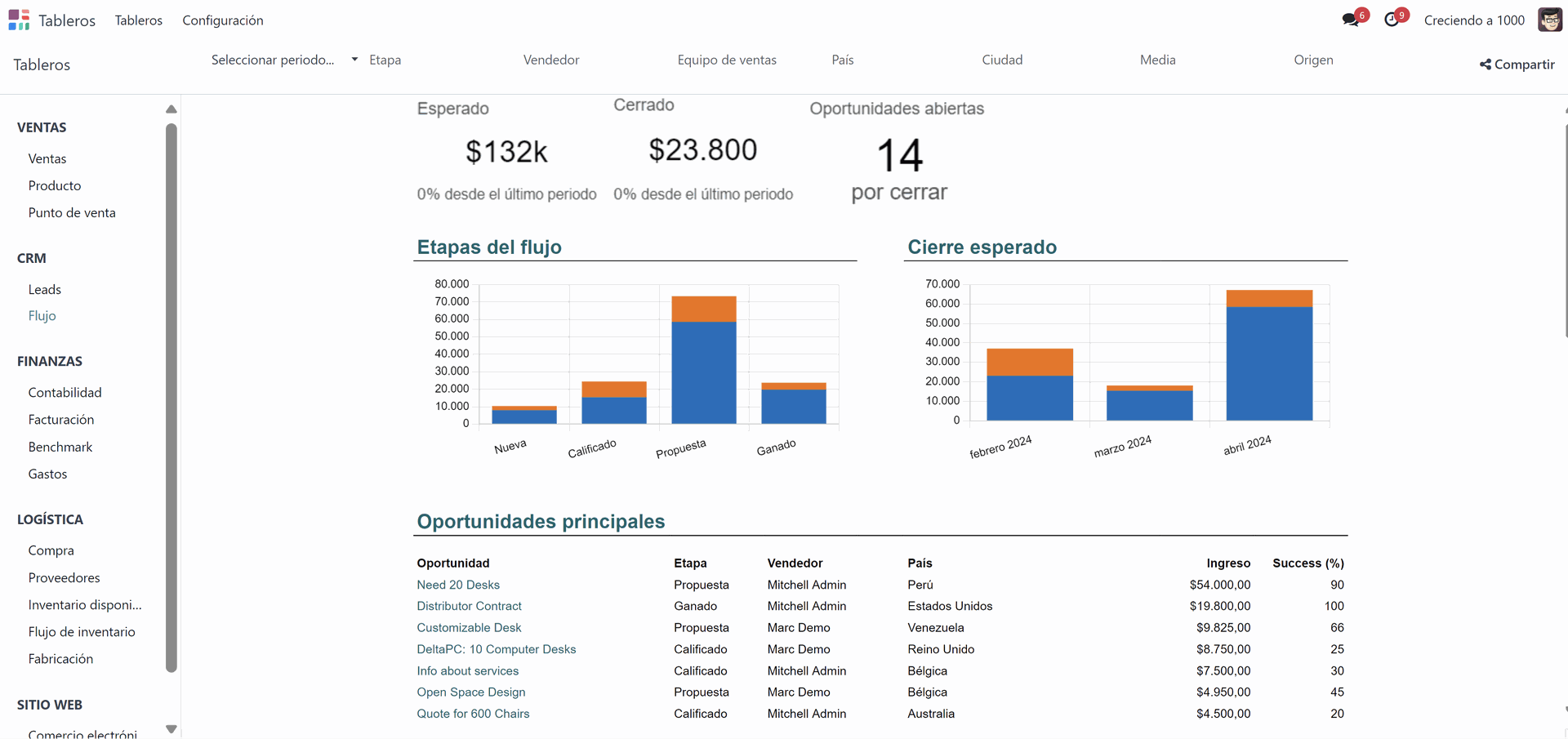
Task: Select Facturación under Finanzas
Action: pos(60,419)
